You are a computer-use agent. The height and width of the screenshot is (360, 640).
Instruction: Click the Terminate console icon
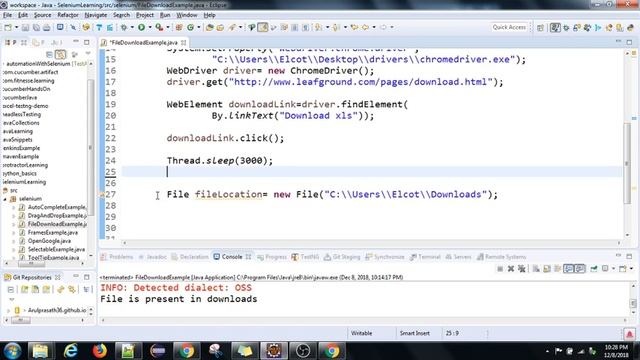500,269
